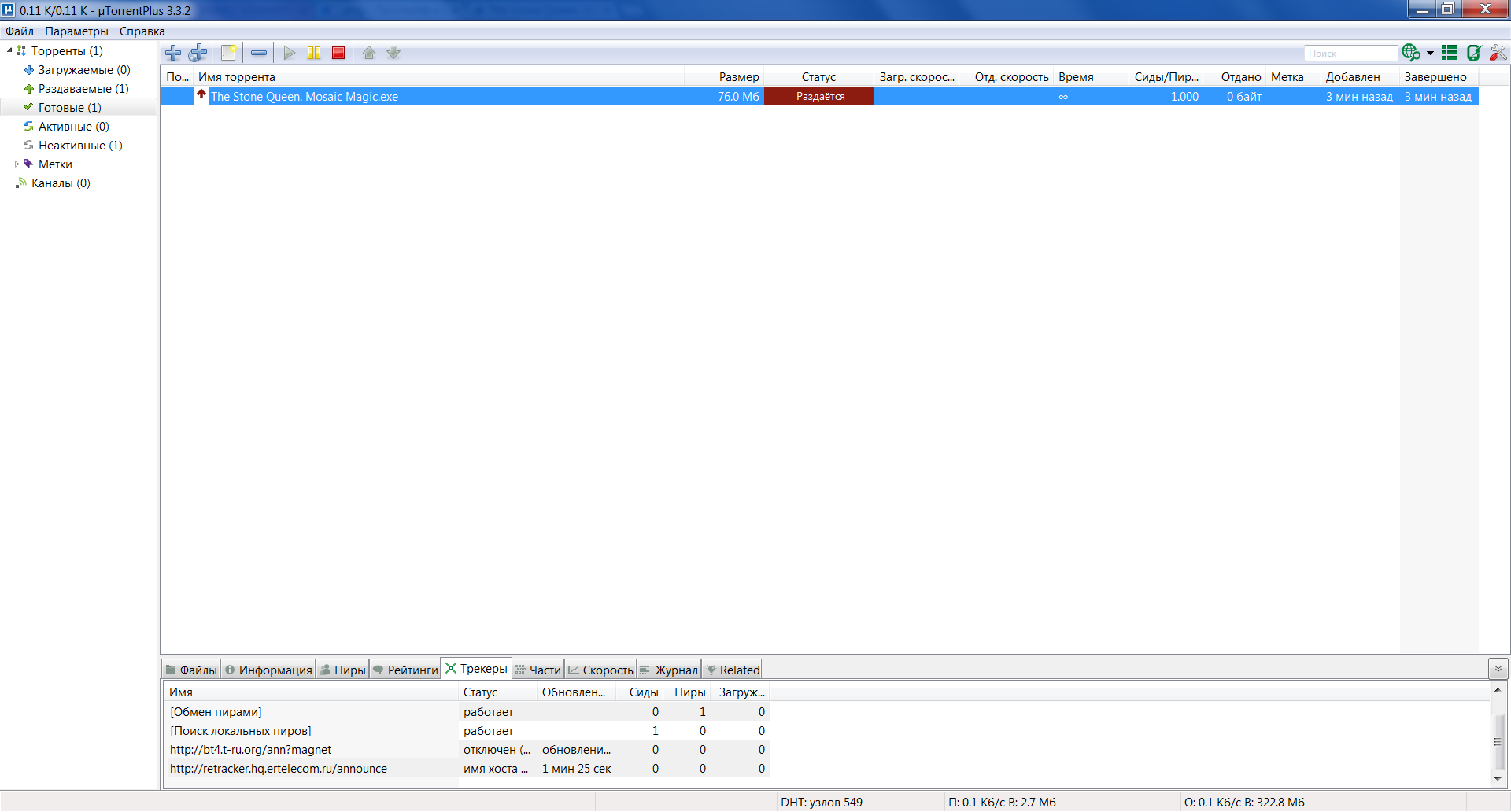Start the torrent with the play icon

(x=290, y=53)
